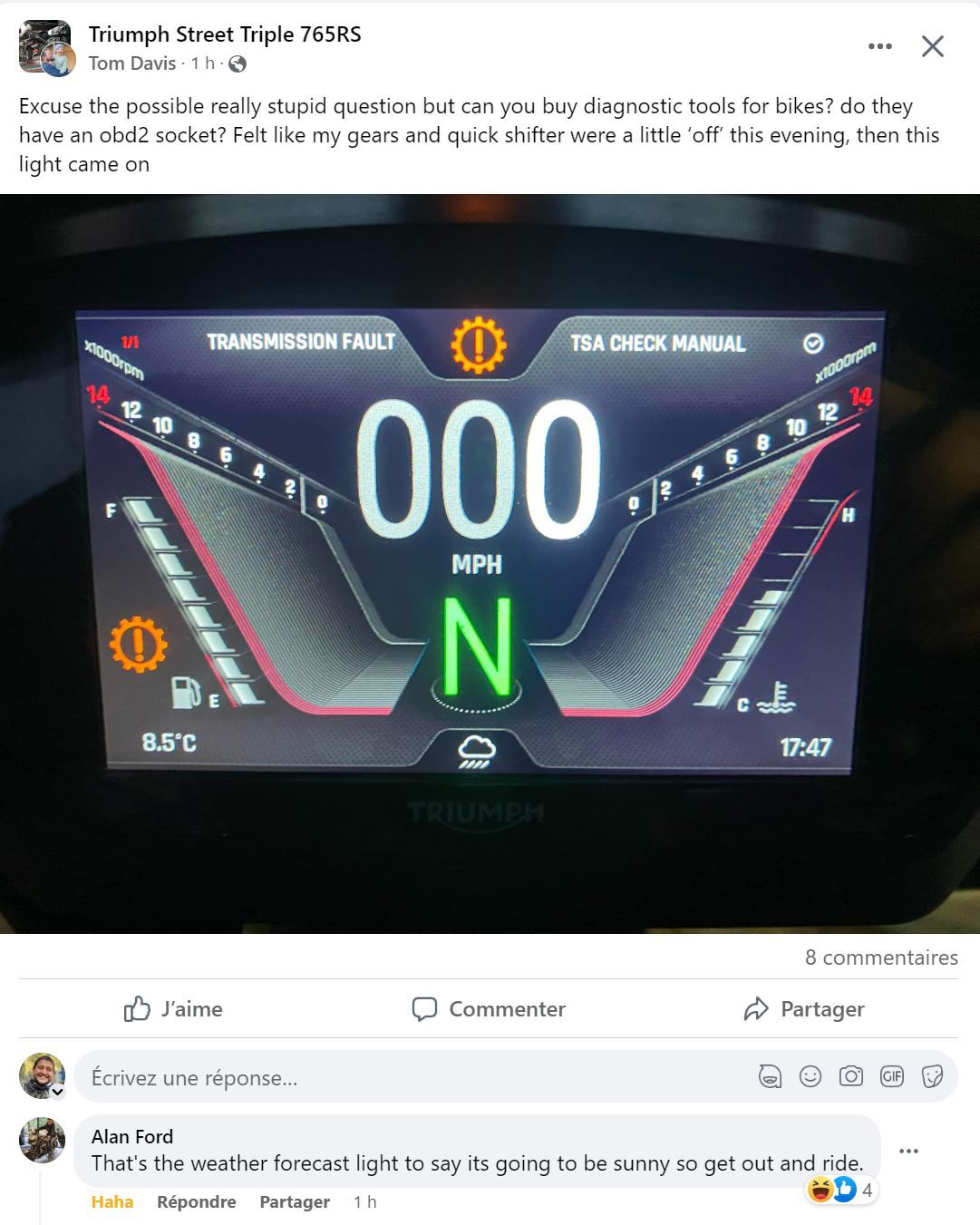Toggle Haha reaction on Alan Ford's comment
Screen dimensions: 980x1225
click(x=112, y=1201)
